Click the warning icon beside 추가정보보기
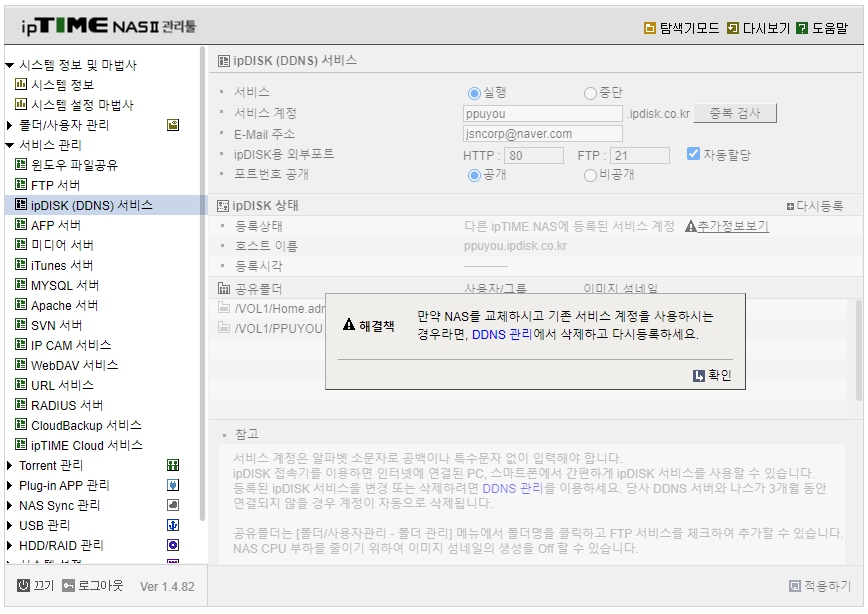 [690, 226]
